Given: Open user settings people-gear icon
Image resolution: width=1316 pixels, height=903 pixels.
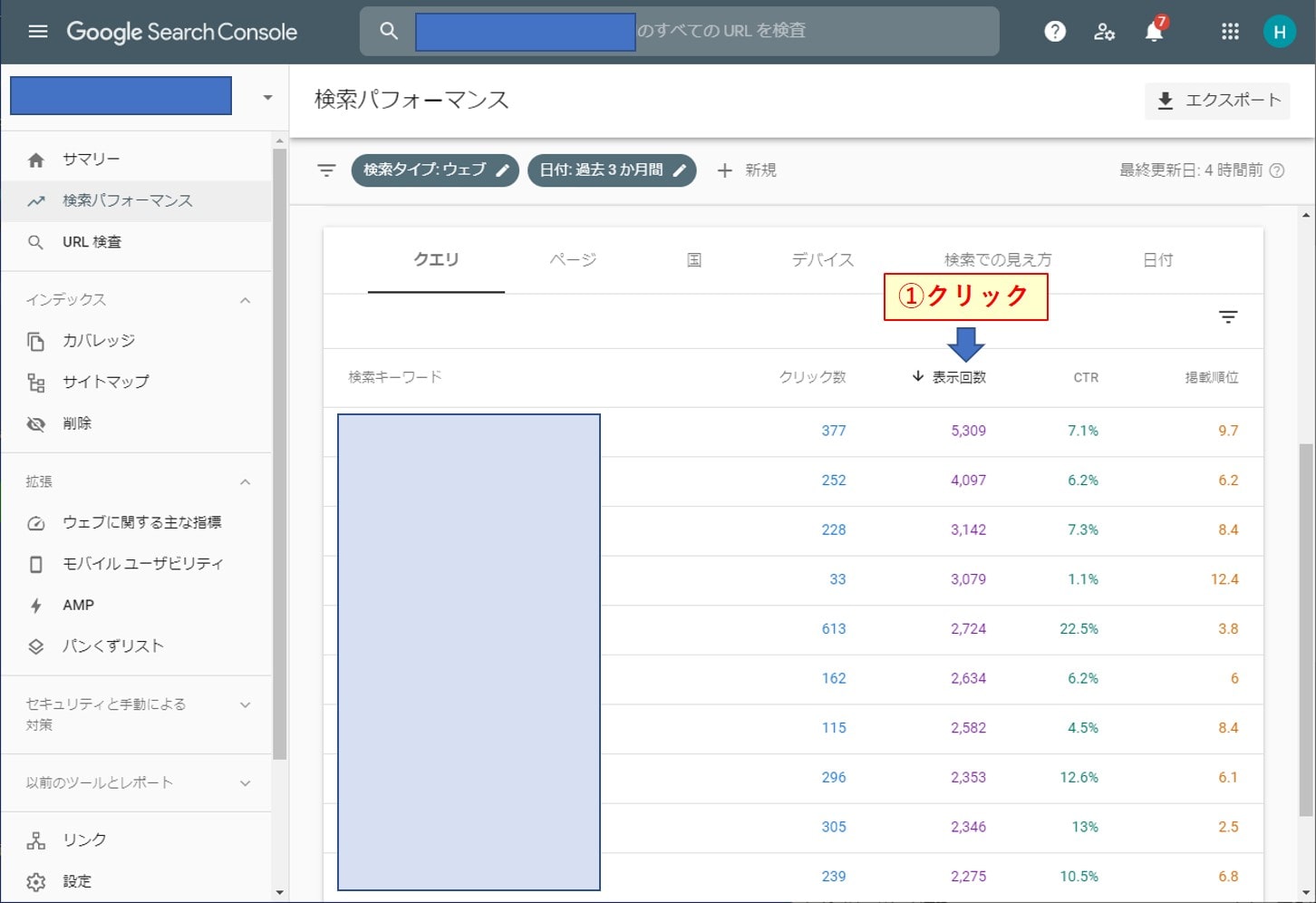Looking at the screenshot, I should tap(1104, 32).
